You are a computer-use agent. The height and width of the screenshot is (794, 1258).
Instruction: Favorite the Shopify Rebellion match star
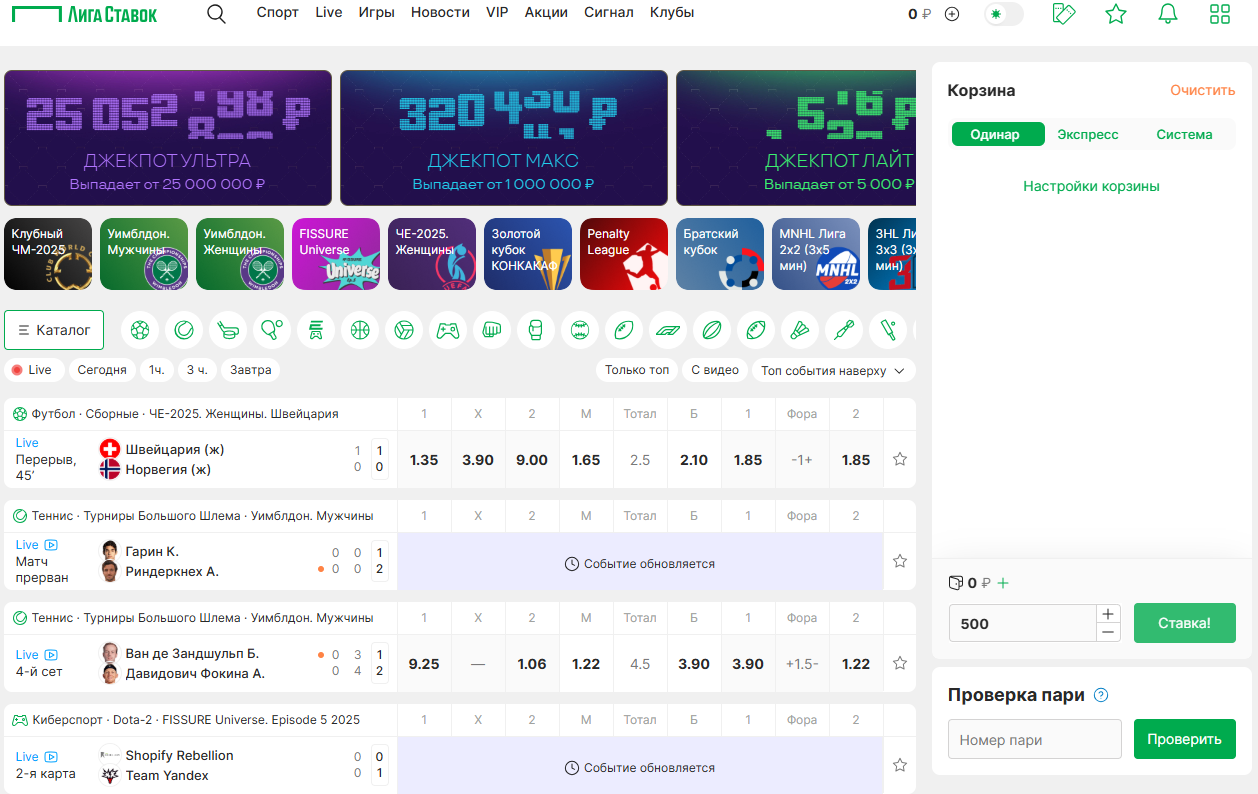900,765
